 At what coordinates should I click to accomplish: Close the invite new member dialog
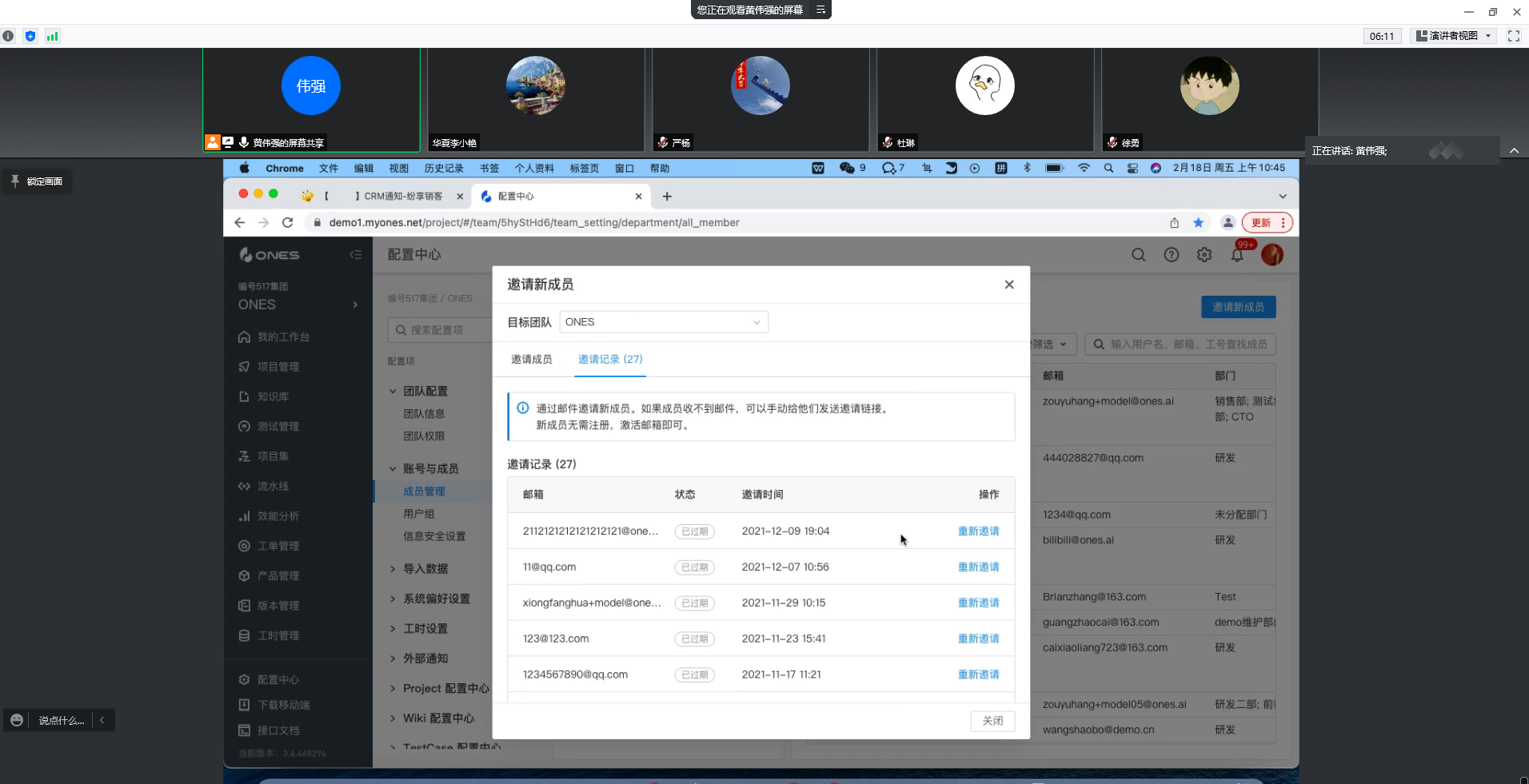(1008, 285)
